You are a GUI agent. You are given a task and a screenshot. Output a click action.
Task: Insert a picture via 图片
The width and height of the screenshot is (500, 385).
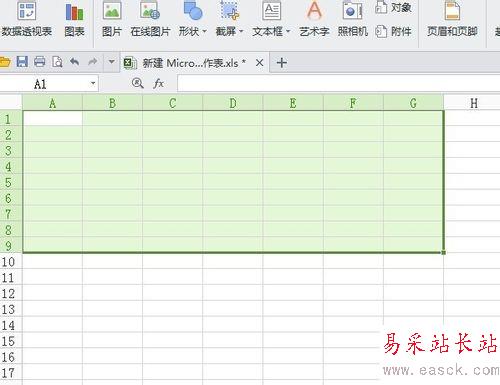tap(112, 19)
